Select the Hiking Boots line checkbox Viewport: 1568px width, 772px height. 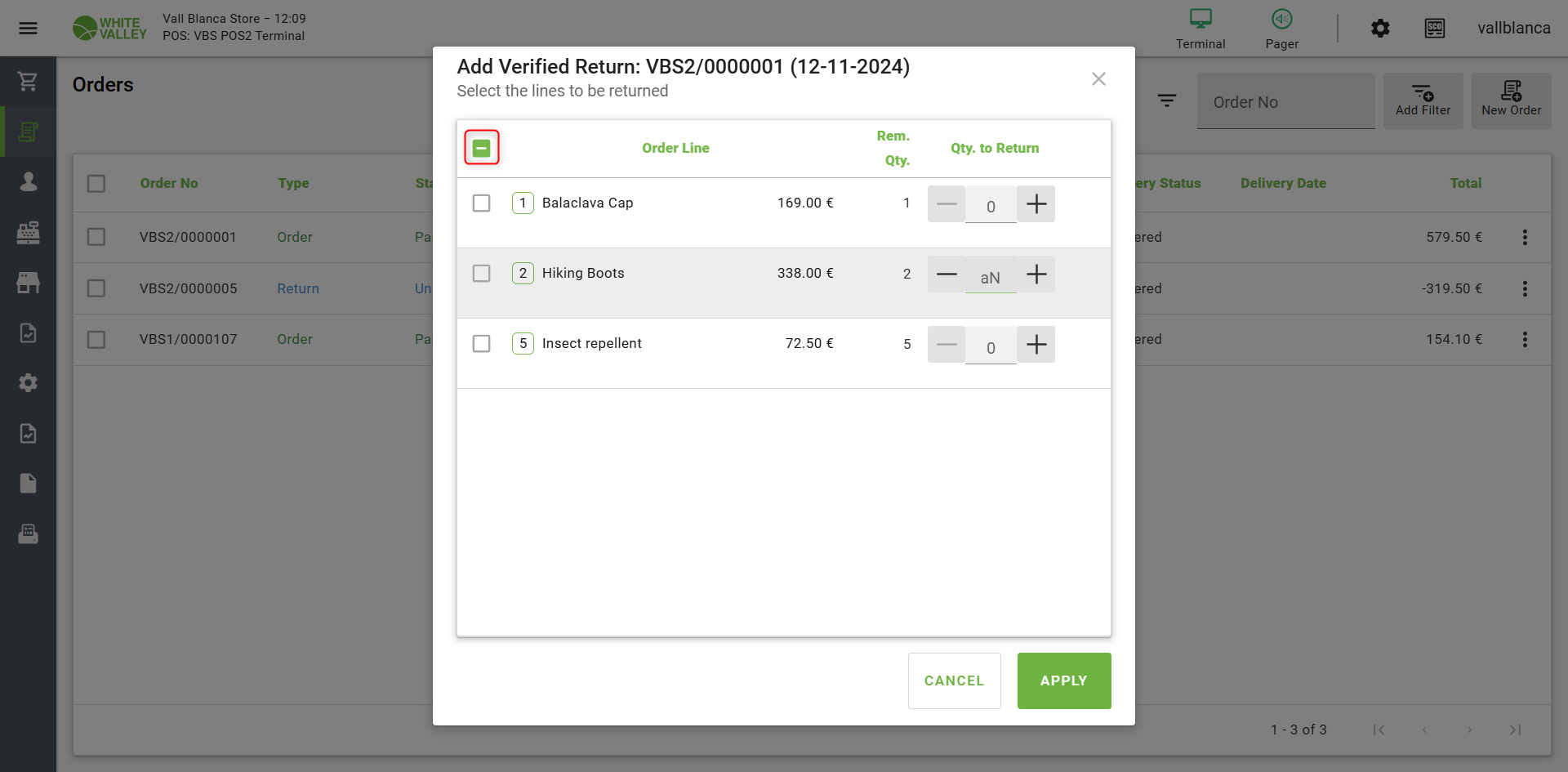point(482,273)
